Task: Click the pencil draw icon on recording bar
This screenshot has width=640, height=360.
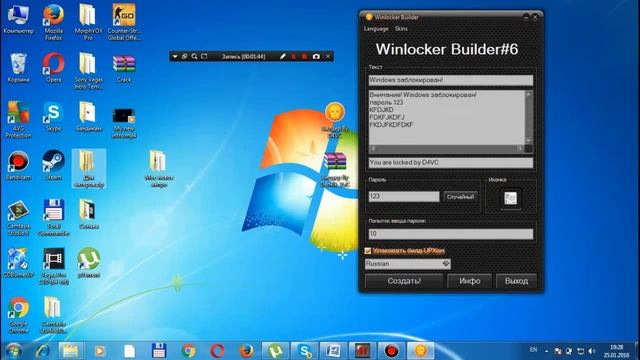Action: coord(282,56)
